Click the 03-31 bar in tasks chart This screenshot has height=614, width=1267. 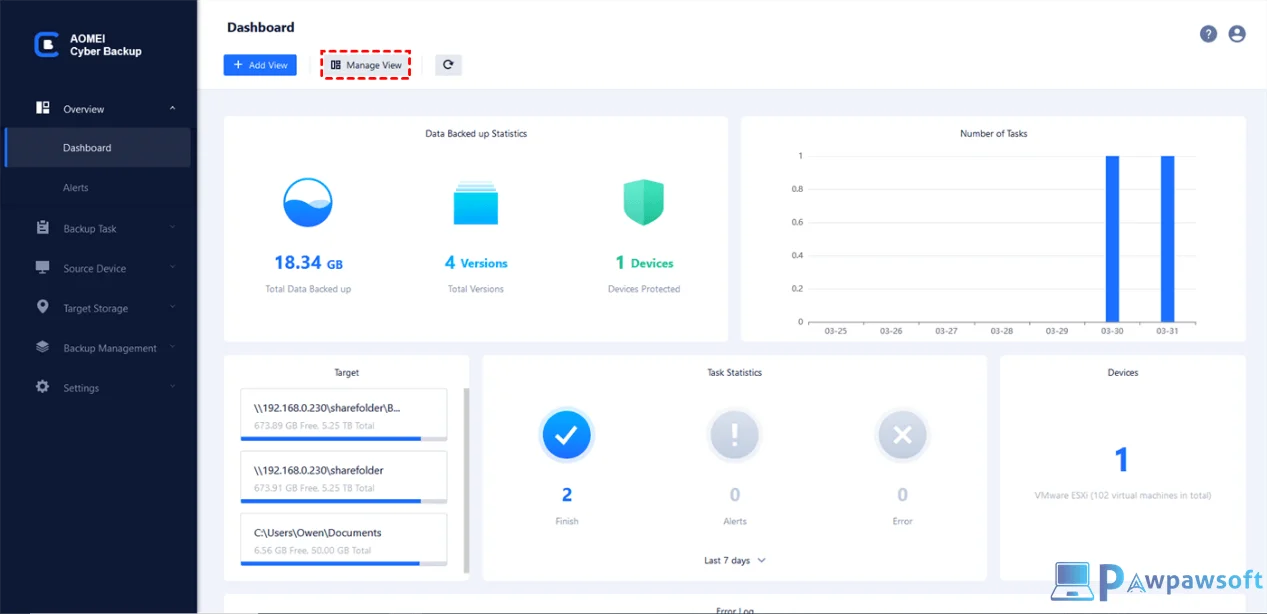pos(1167,239)
